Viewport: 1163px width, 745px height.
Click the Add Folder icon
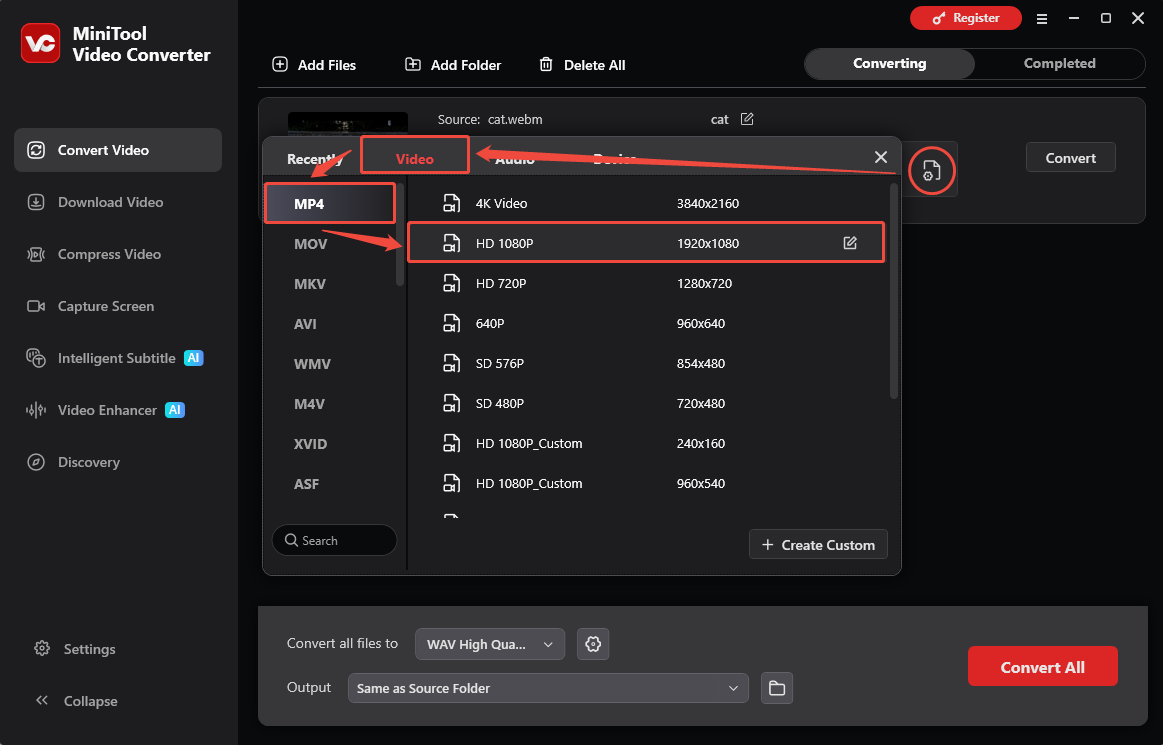point(412,65)
